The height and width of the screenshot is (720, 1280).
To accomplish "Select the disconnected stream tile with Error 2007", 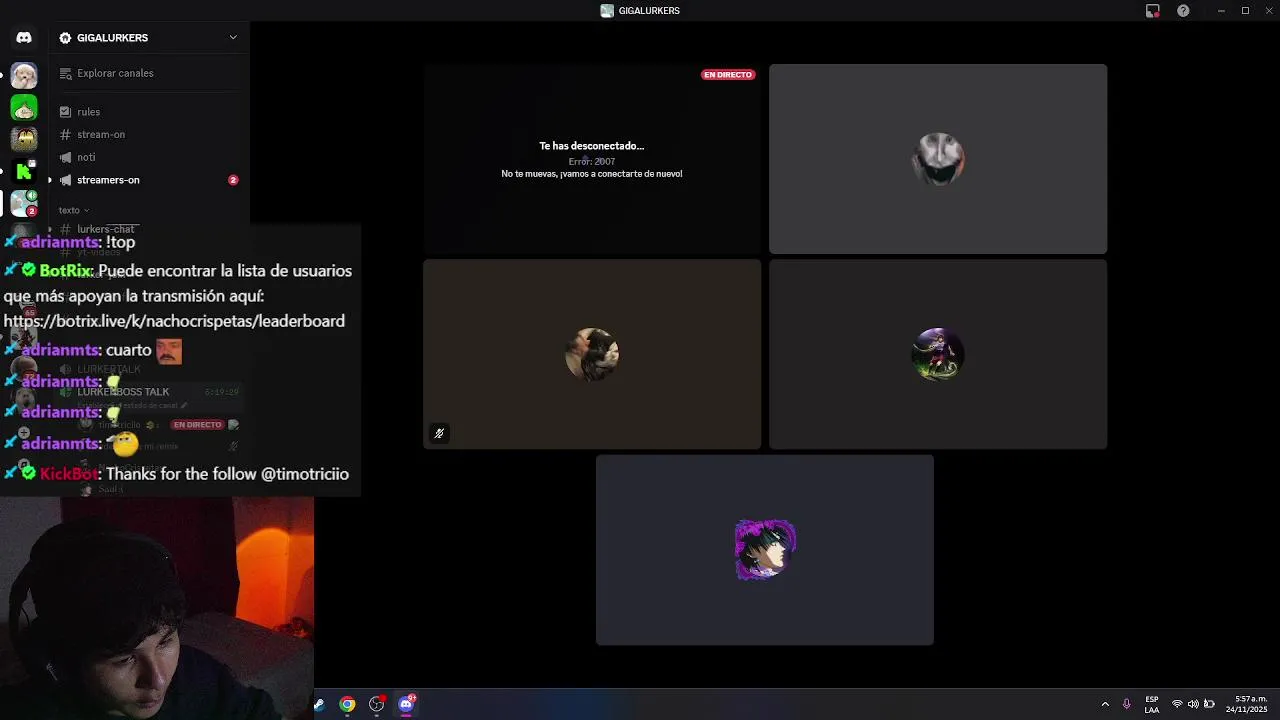I will [592, 159].
